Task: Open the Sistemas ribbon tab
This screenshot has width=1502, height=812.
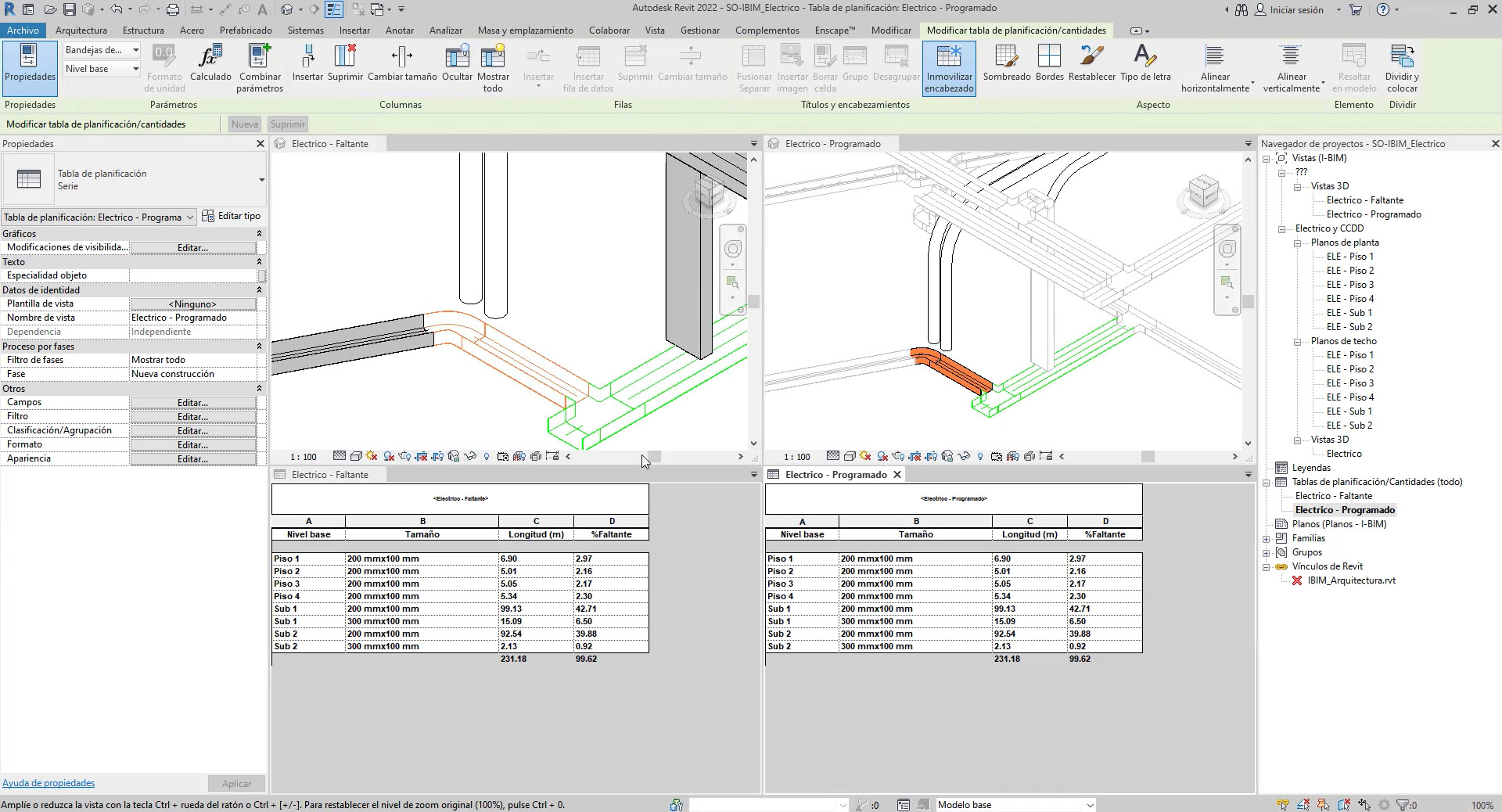Action: point(305,31)
